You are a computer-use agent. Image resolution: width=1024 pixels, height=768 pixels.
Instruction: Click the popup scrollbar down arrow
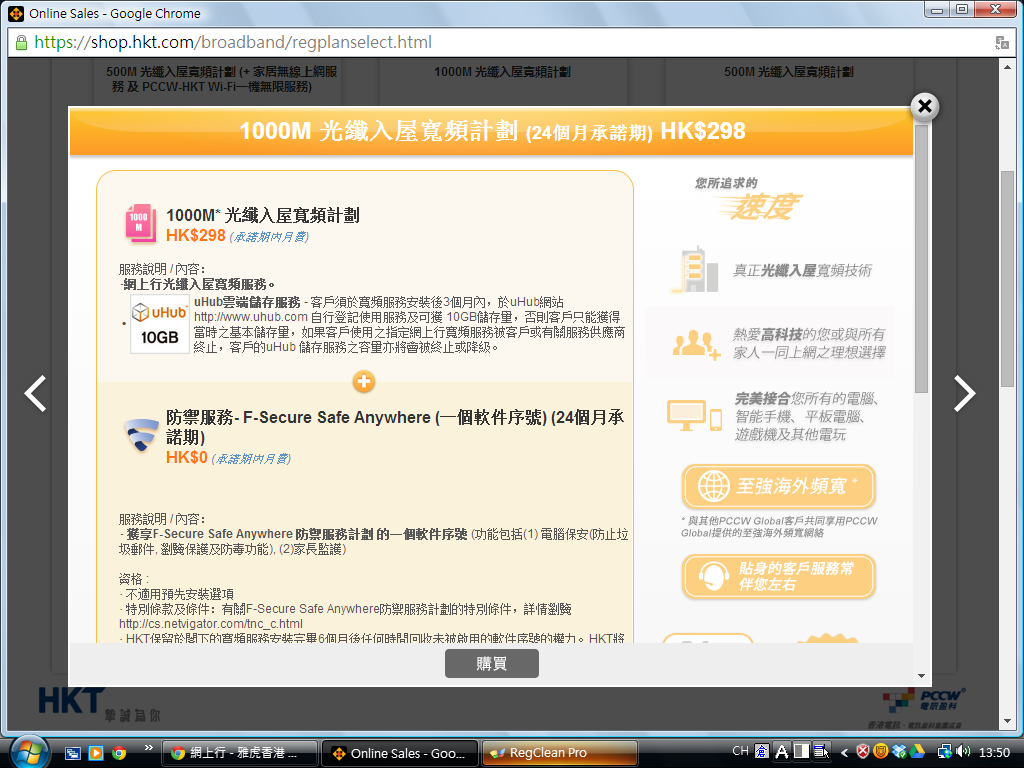(x=921, y=676)
